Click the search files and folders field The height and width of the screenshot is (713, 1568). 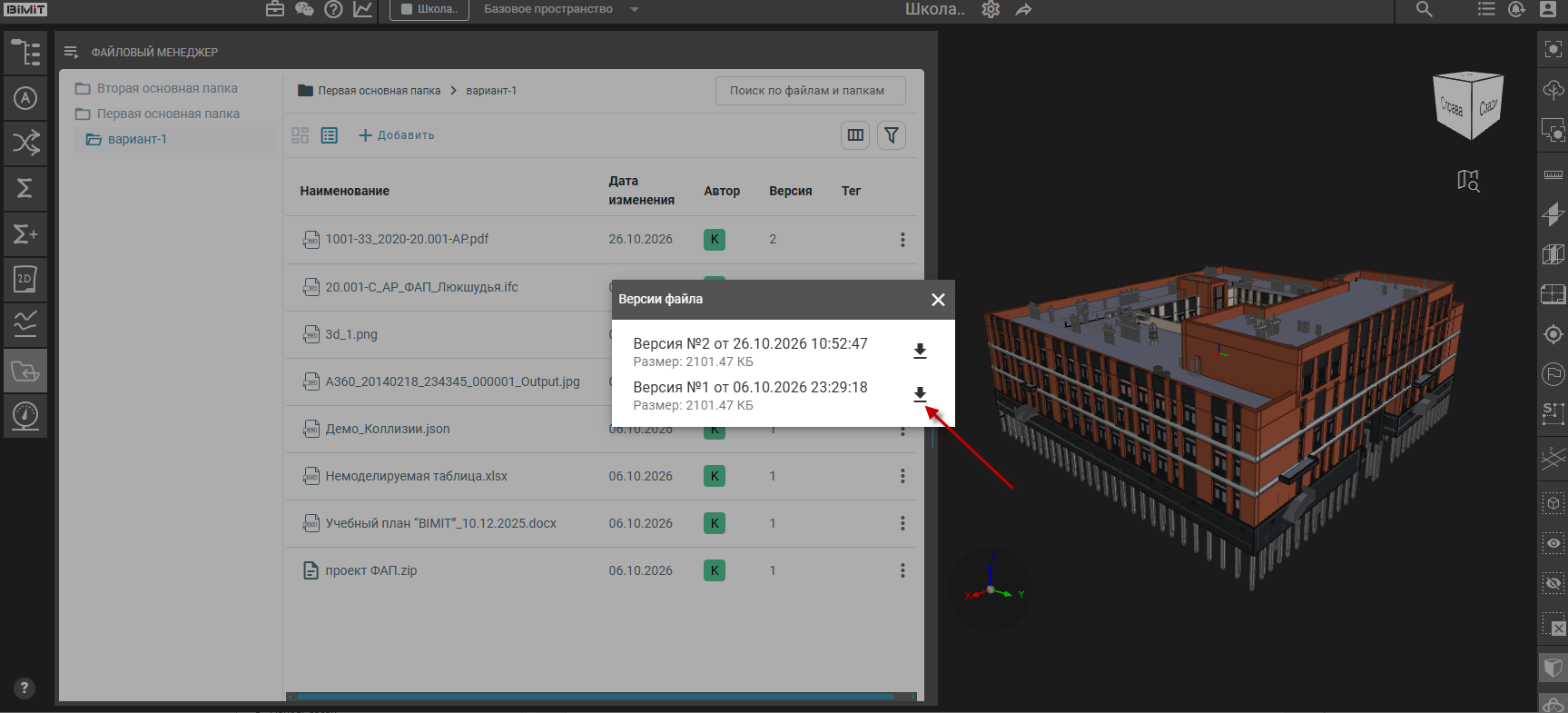pyautogui.click(x=811, y=91)
